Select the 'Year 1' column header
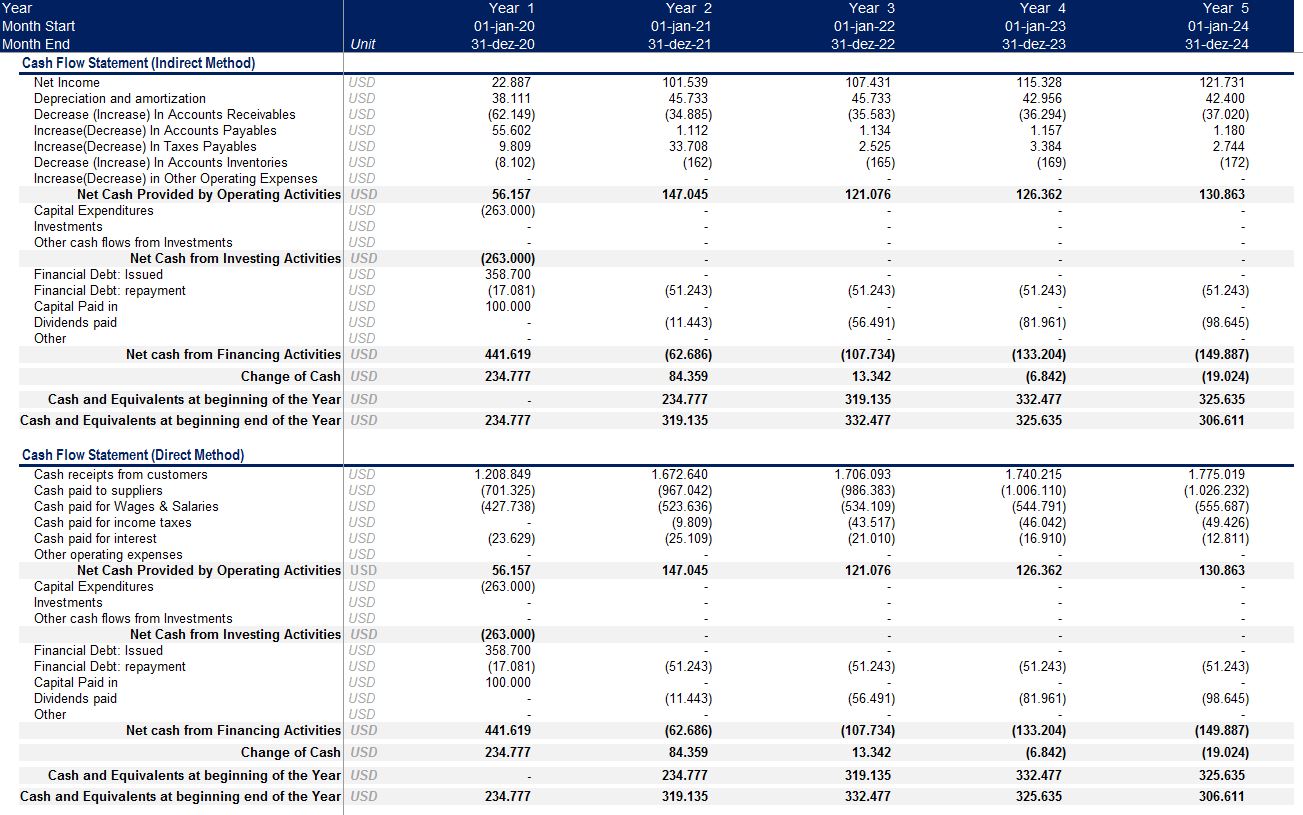Image resolution: width=1303 pixels, height=815 pixels. 511,8
